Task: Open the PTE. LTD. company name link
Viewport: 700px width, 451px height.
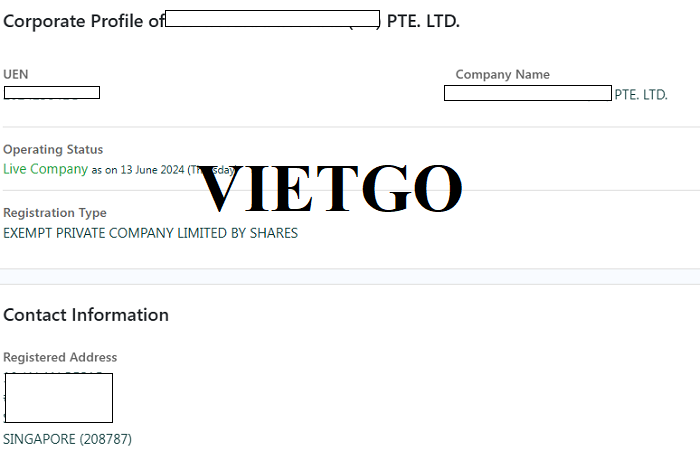Action: coord(641,95)
